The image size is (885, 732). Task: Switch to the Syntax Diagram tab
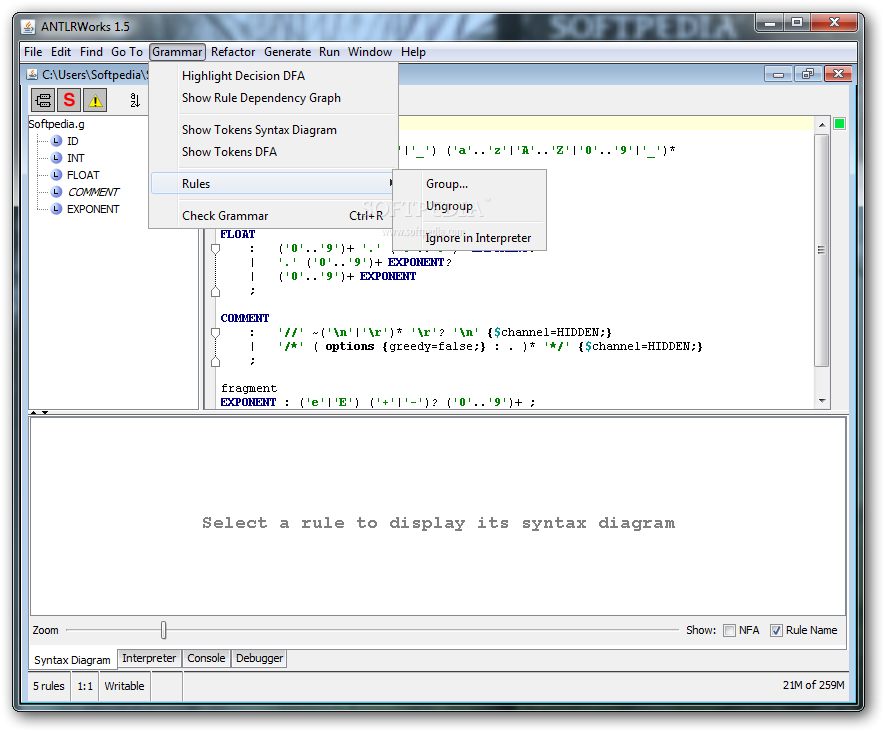72,660
